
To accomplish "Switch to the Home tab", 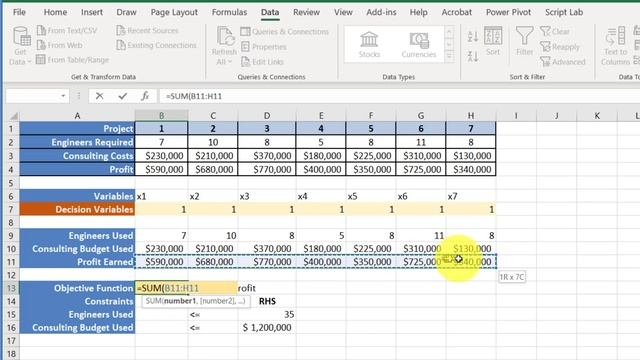I will (55, 12).
